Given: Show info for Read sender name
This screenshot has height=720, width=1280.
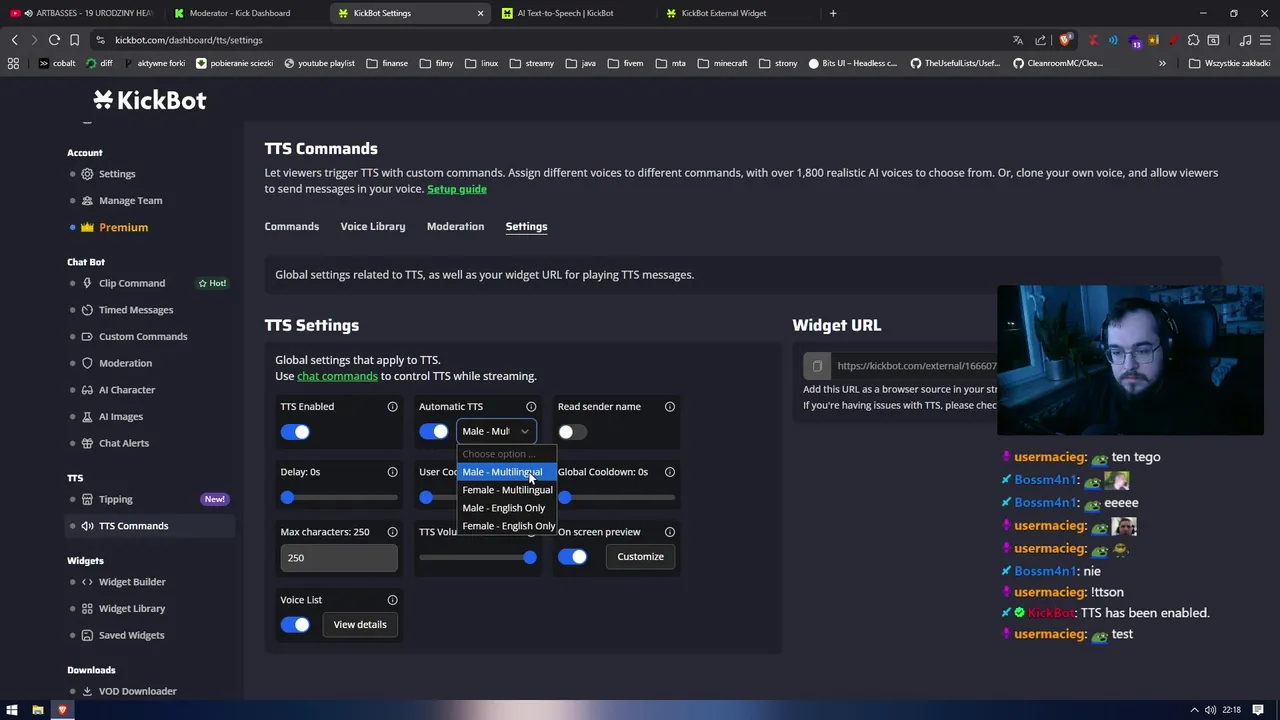Looking at the screenshot, I should 670,407.
